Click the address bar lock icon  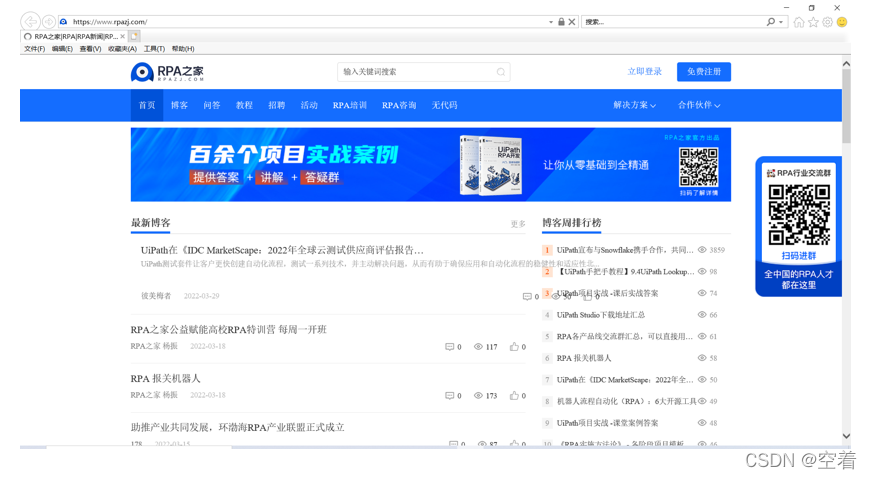pyautogui.click(x=561, y=22)
